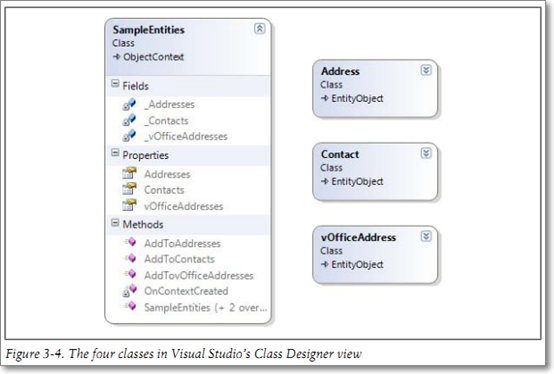Viewport: 554px width, 374px height.
Task: Collapse the SampleEntities class box chevron
Action: tap(260, 29)
